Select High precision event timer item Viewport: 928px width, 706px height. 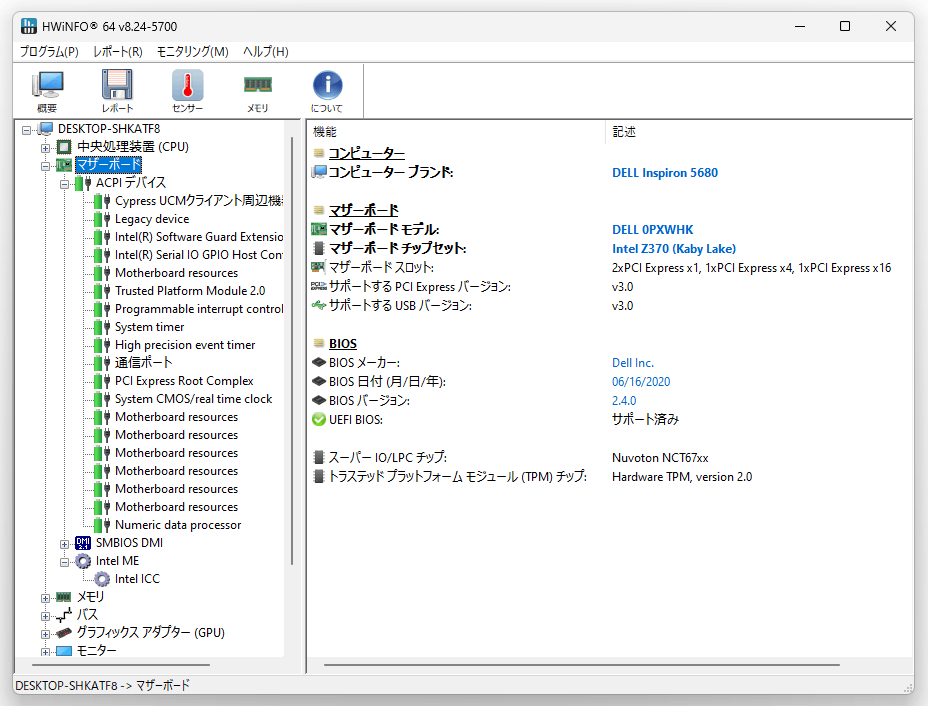[x=185, y=345]
